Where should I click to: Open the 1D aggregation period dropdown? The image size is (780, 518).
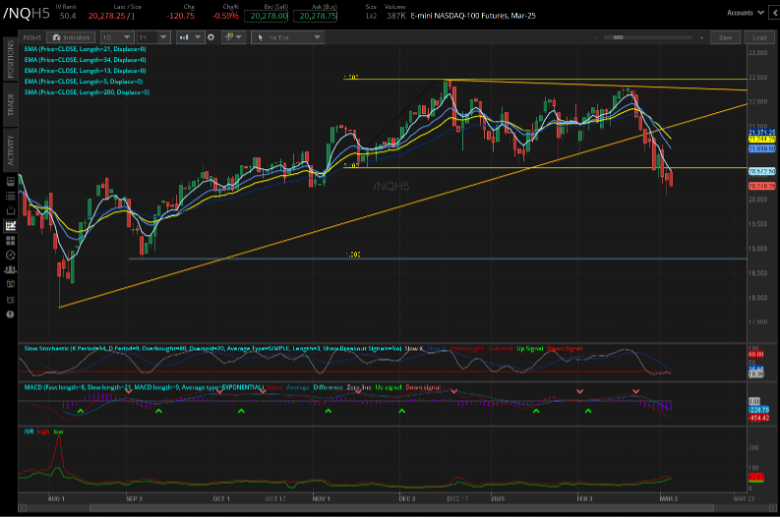116,37
